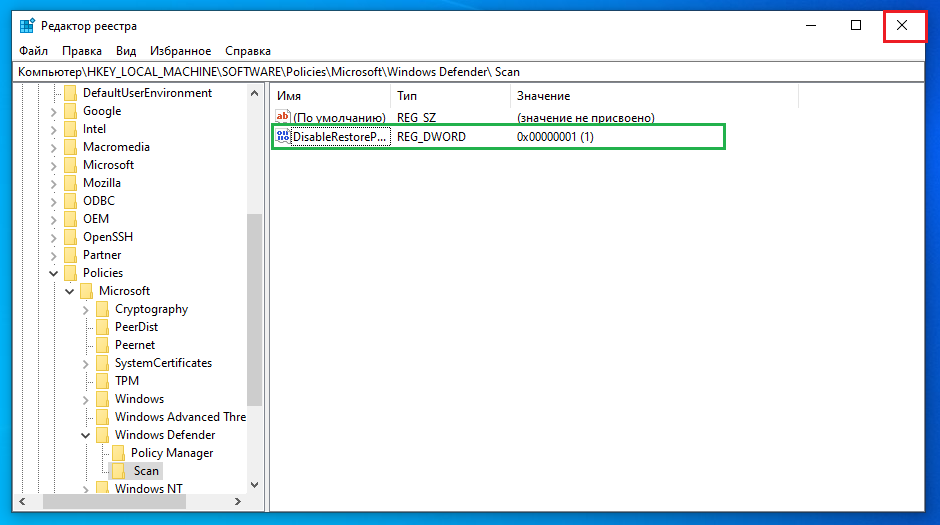Click the 0x00000001 (1) data cell
Screen dimensions: 940x525
click(x=555, y=137)
